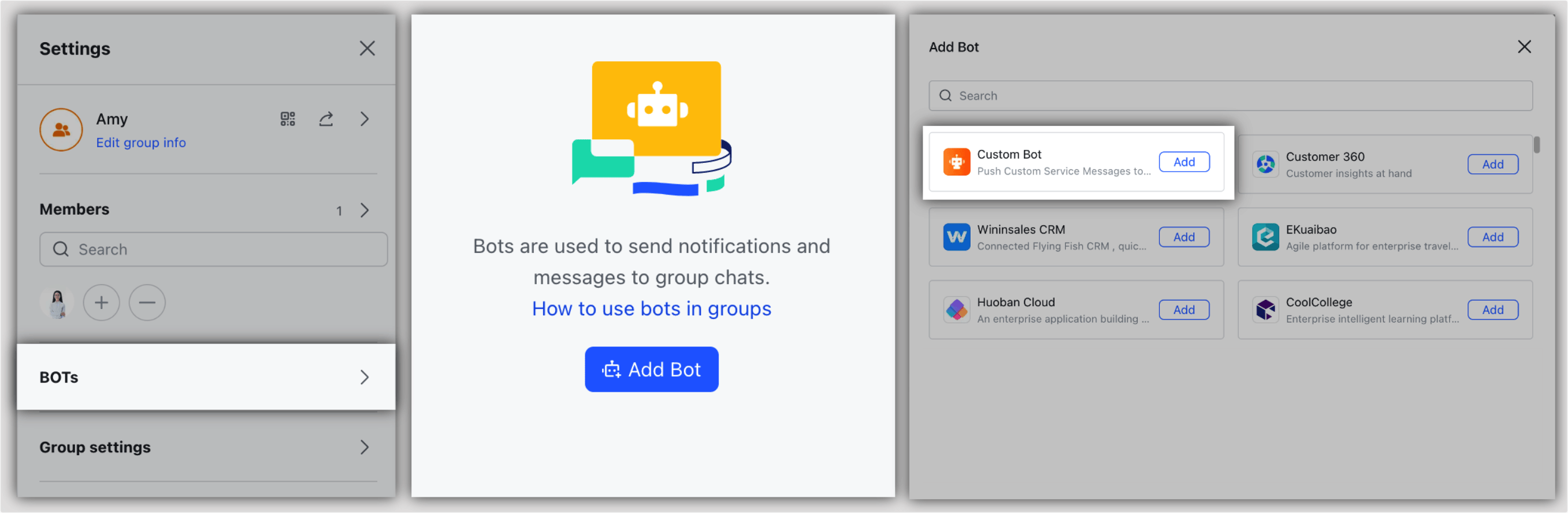Image resolution: width=1568 pixels, height=513 pixels.
Task: Click the Add Bot list scrollbar
Action: click(x=1536, y=145)
